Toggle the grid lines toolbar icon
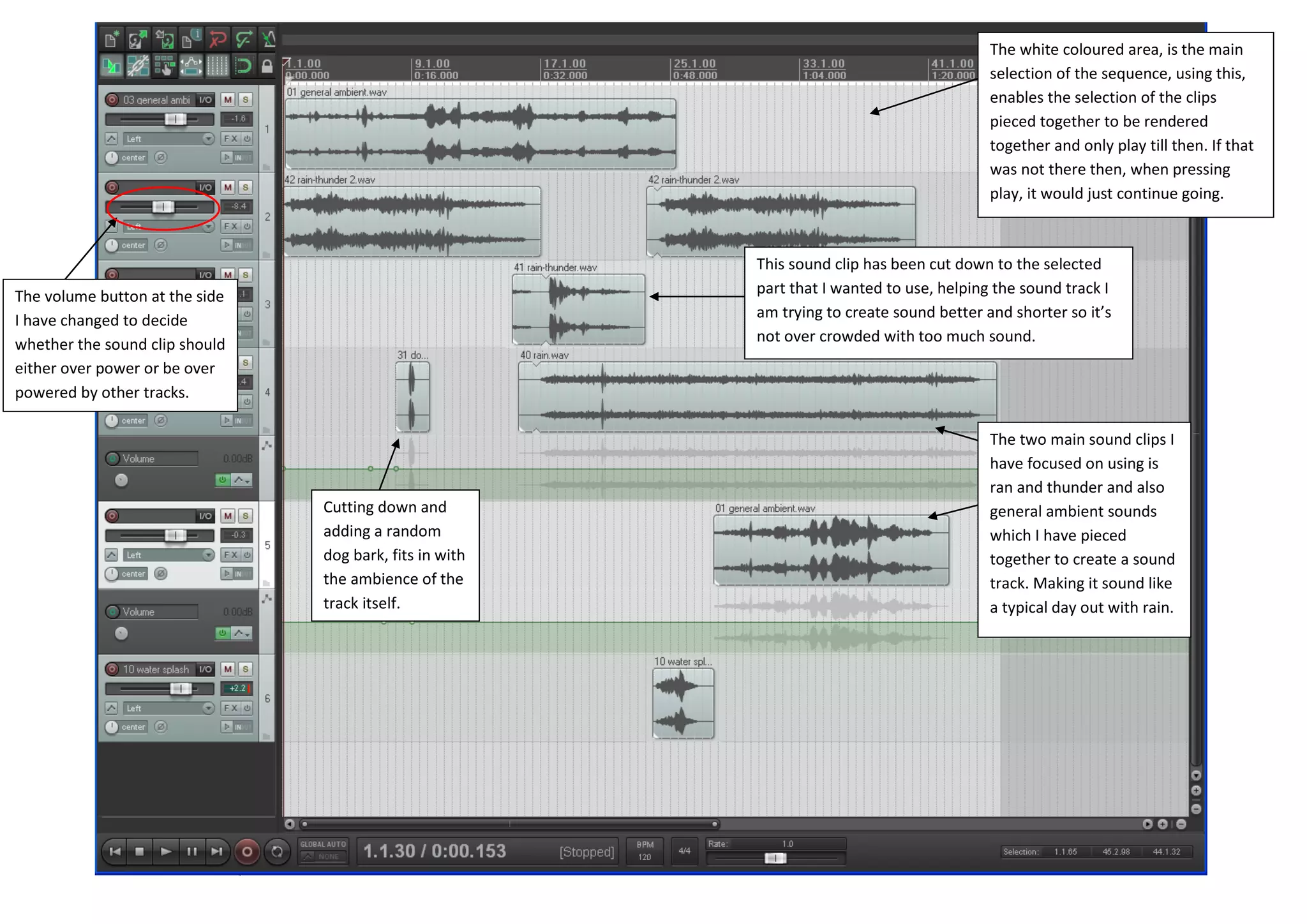Image resolution: width=1307 pixels, height=924 pixels. pyautogui.click(x=217, y=66)
